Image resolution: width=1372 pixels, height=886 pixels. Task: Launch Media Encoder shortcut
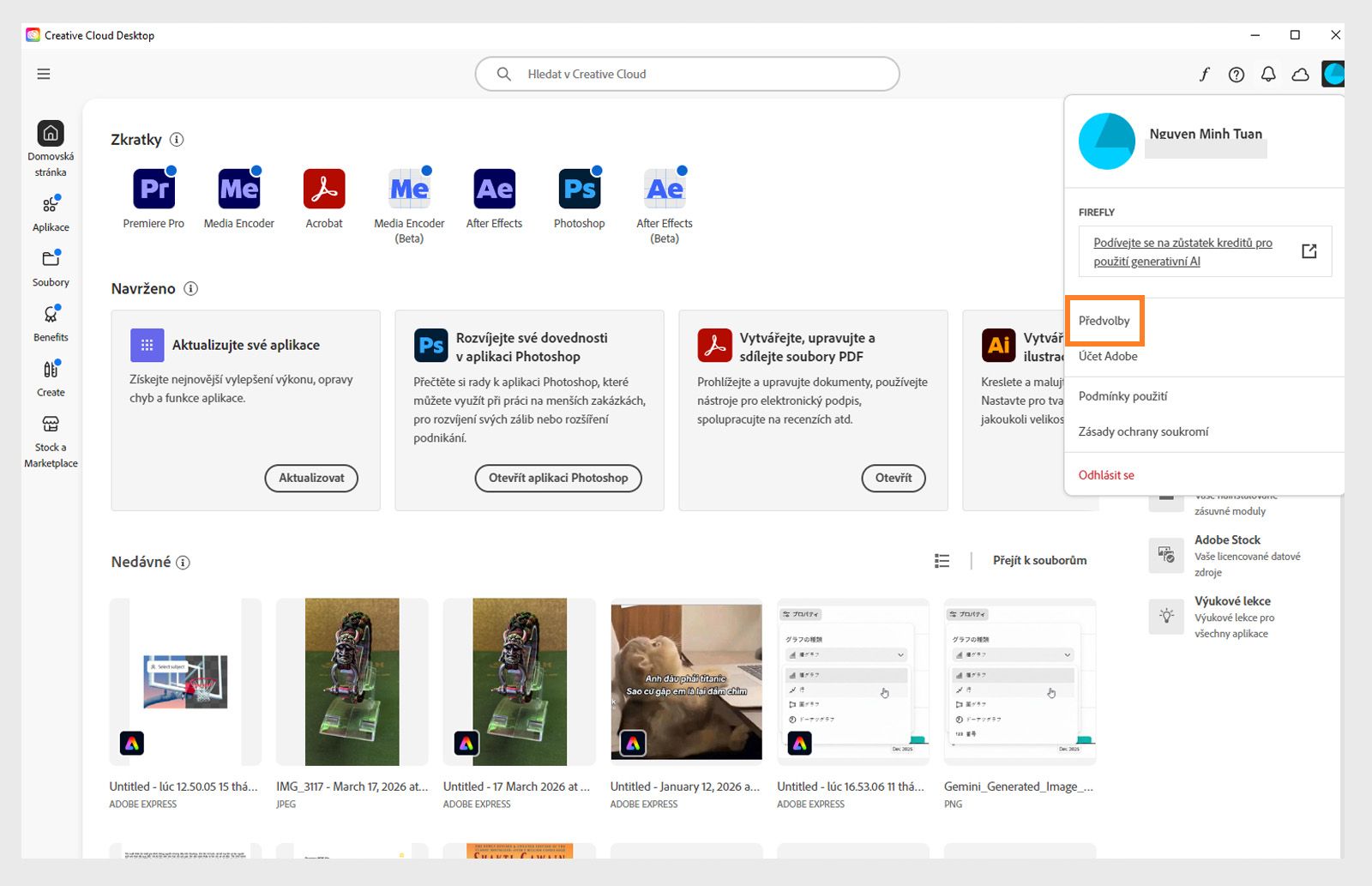tap(238, 188)
